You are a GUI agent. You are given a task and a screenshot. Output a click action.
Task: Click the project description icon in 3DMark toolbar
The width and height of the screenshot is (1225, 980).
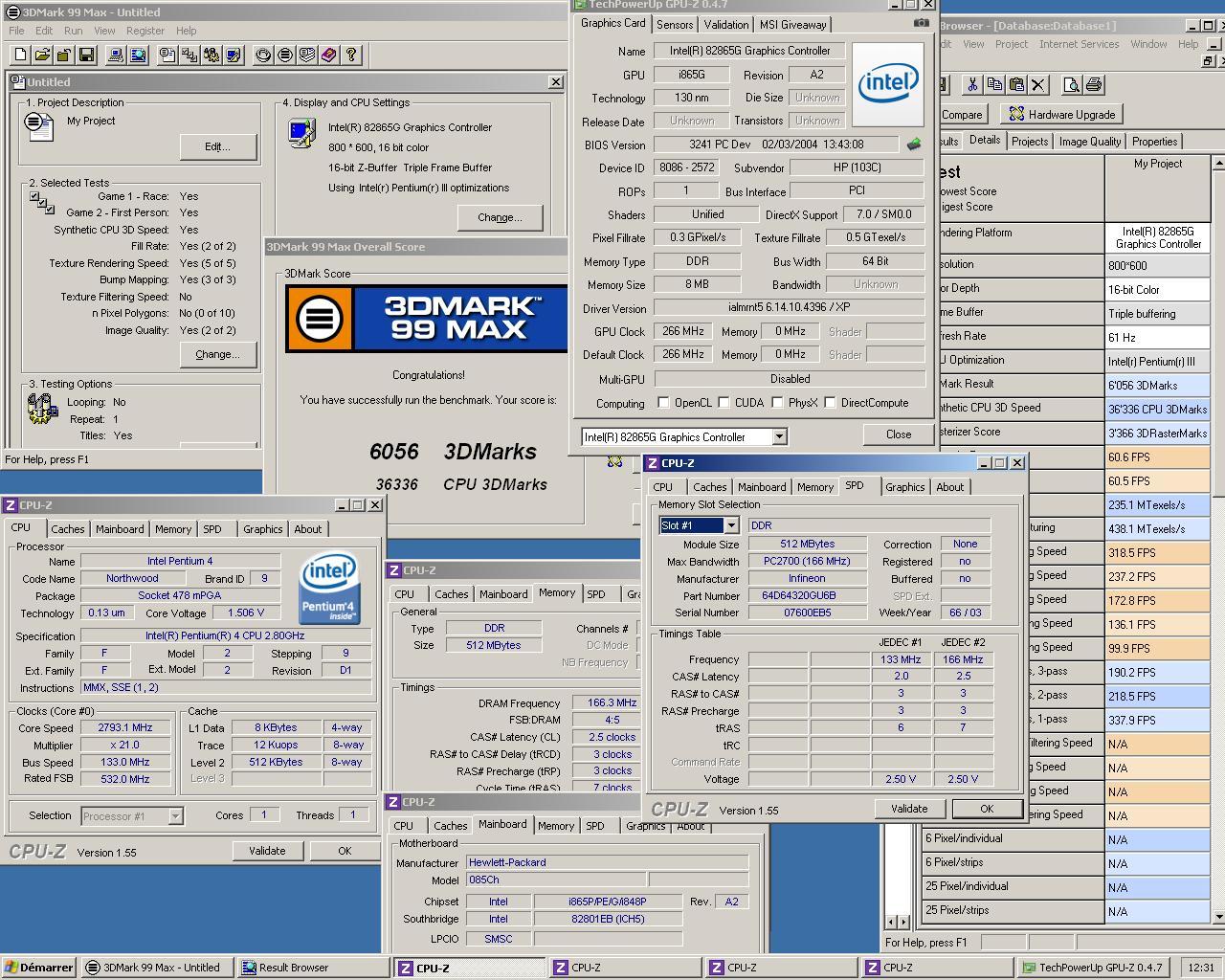168,56
